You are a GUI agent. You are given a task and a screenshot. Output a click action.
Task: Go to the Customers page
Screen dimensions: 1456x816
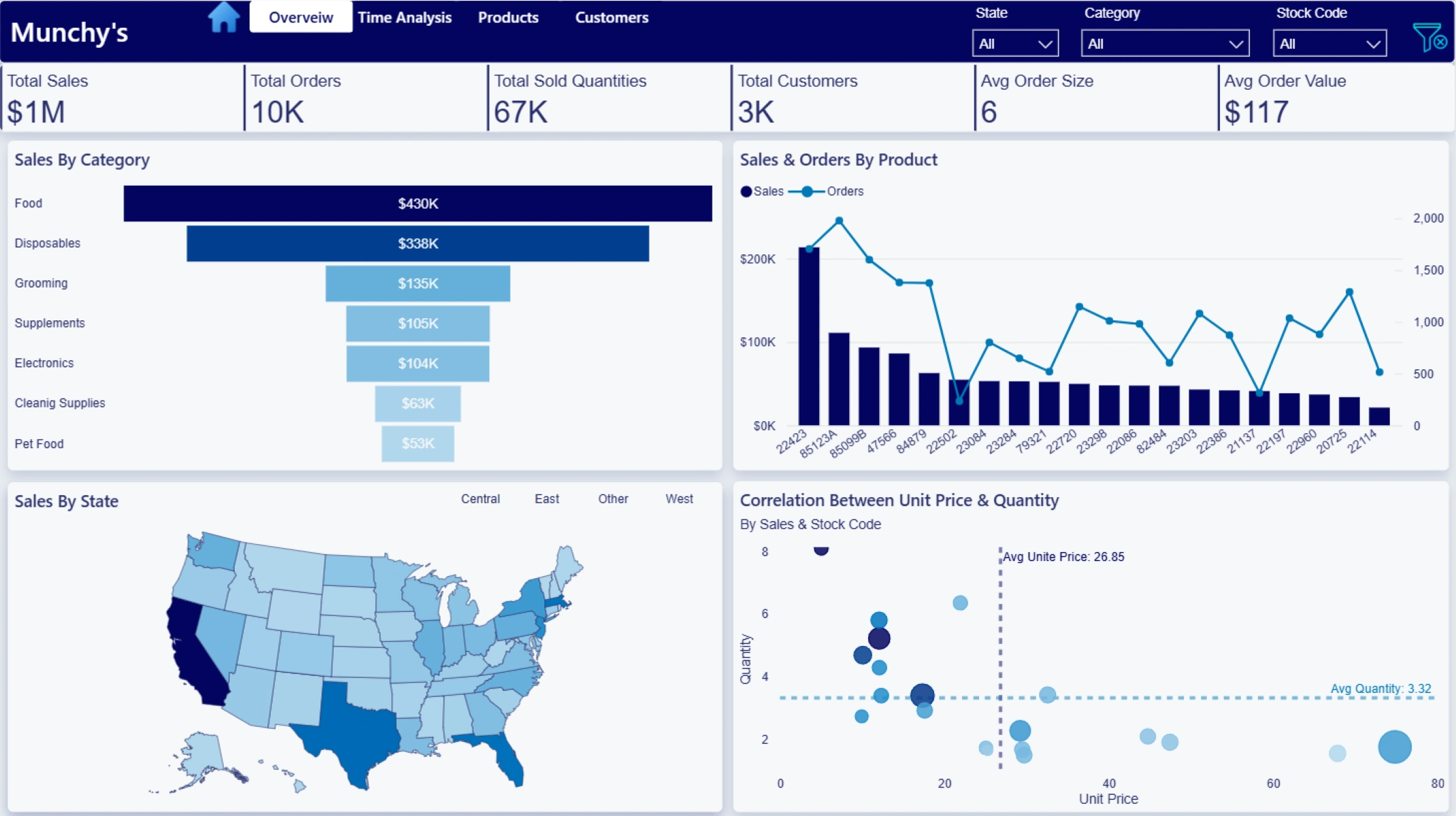tap(612, 18)
